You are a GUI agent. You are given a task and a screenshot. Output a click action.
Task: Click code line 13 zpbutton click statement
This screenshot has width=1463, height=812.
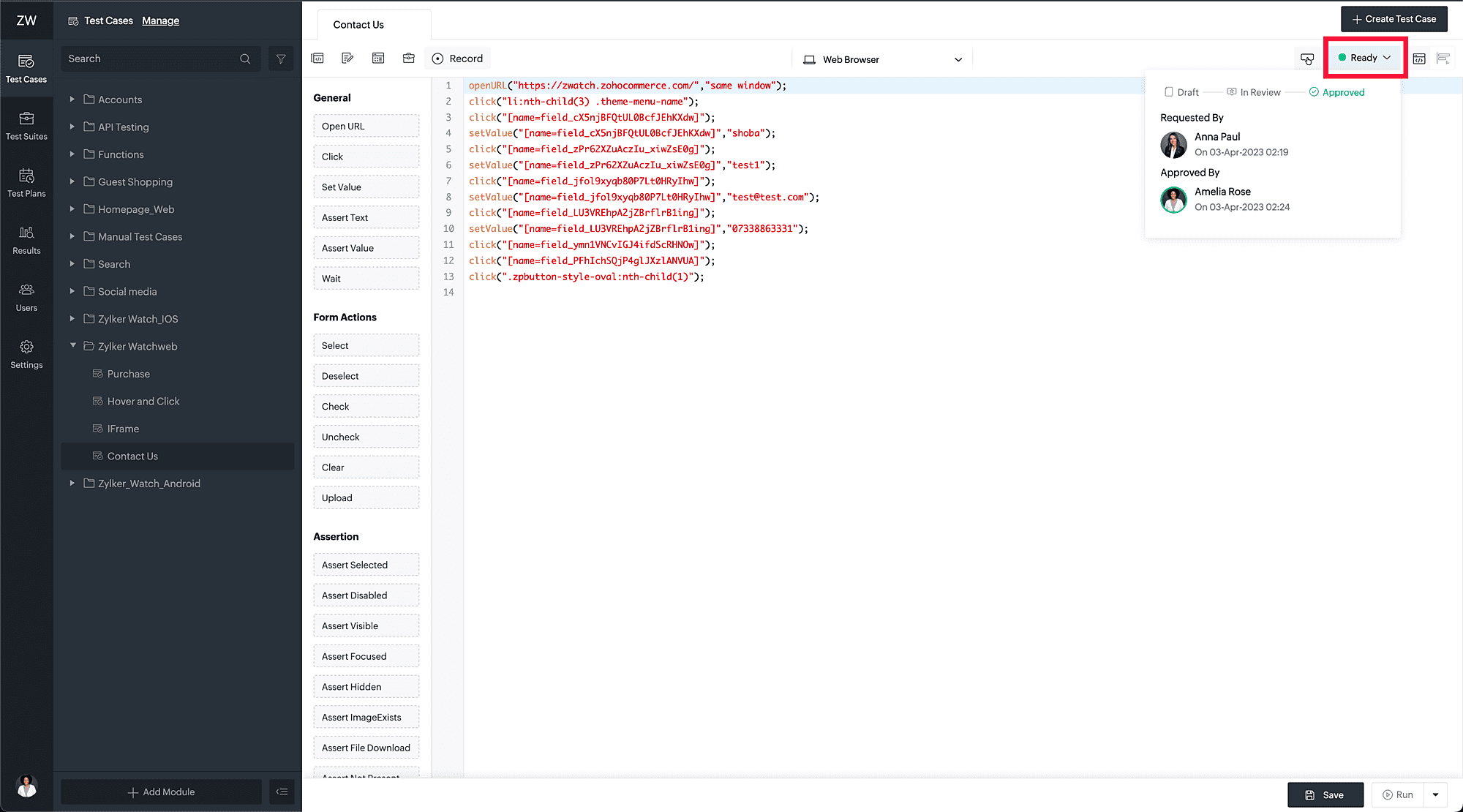[x=586, y=277]
